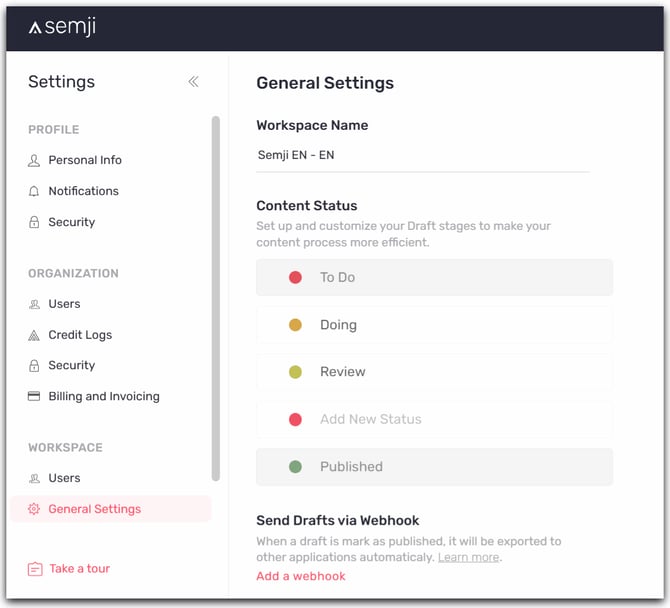Image resolution: width=670 pixels, height=608 pixels.
Task: Click the General Settings gear icon
Action: click(x=34, y=509)
